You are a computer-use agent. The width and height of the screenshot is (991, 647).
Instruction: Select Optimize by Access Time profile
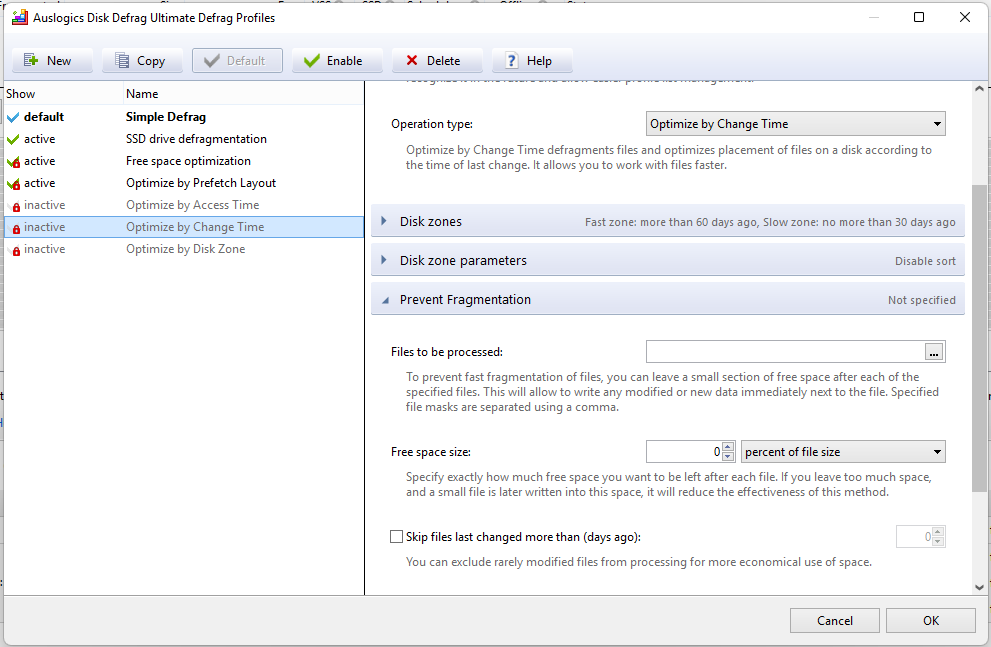point(184,205)
